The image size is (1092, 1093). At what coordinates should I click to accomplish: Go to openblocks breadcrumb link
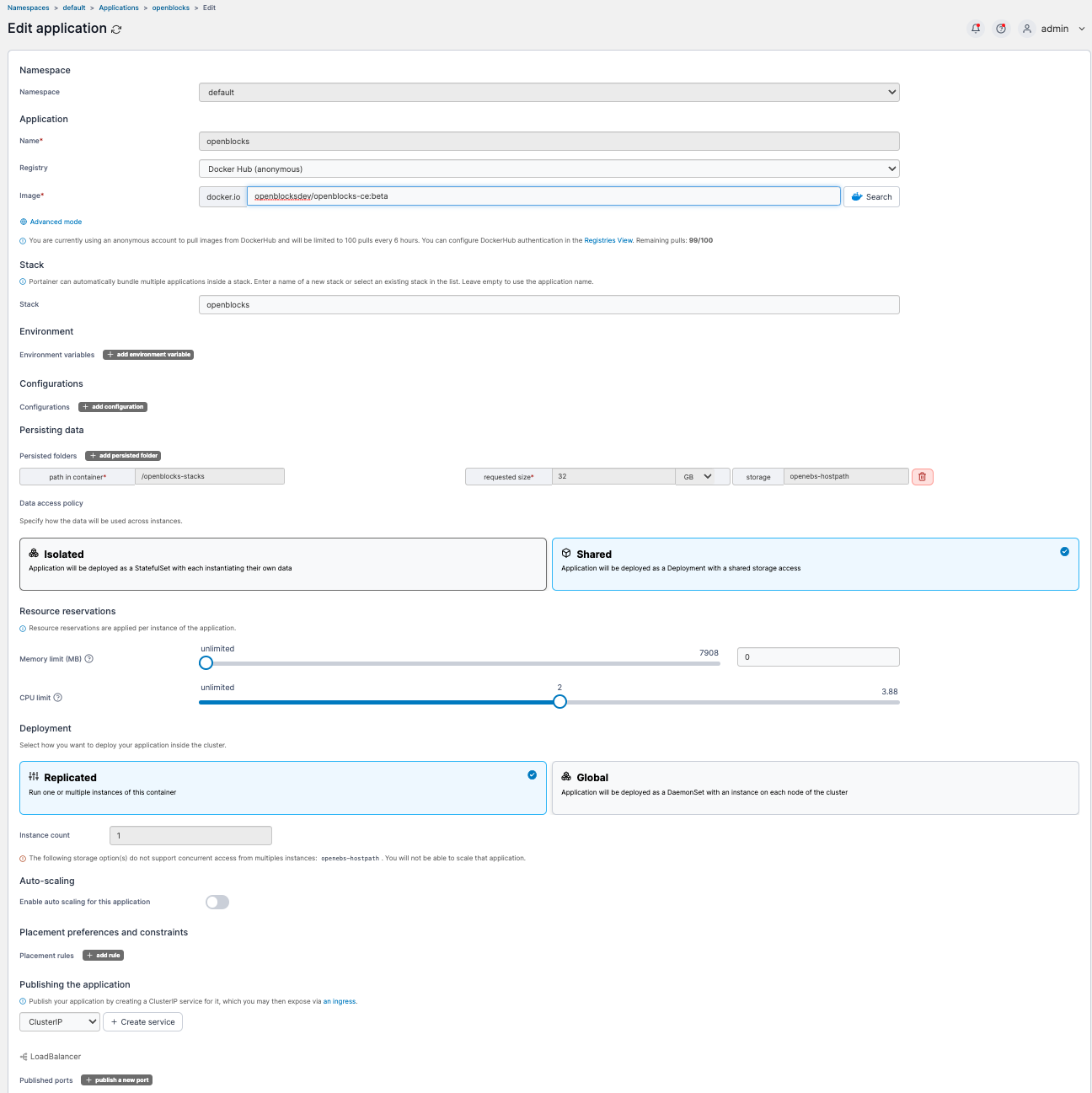(x=171, y=8)
